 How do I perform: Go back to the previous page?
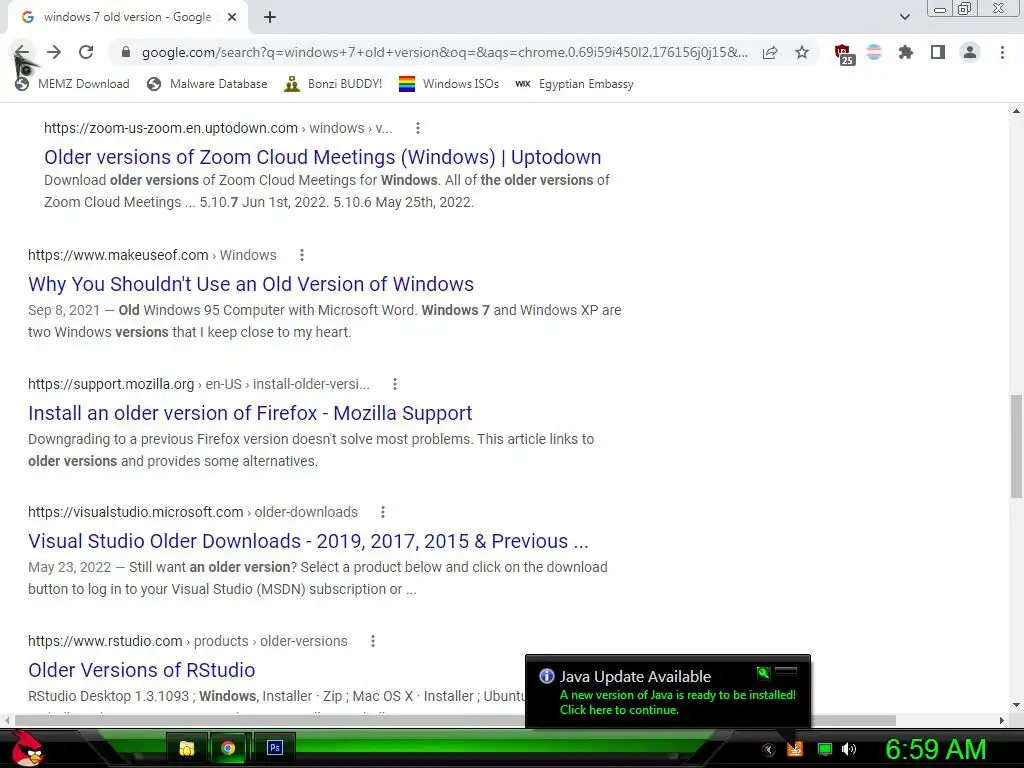coord(22,52)
